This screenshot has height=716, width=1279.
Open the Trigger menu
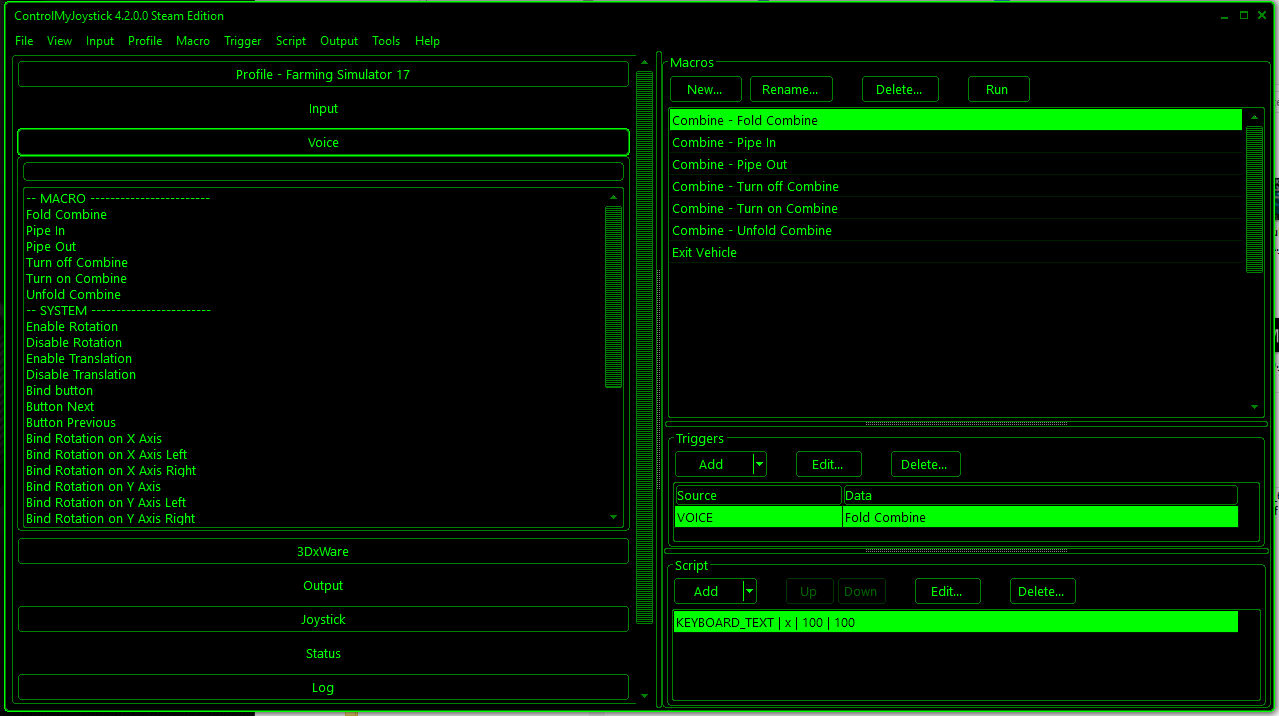242,41
